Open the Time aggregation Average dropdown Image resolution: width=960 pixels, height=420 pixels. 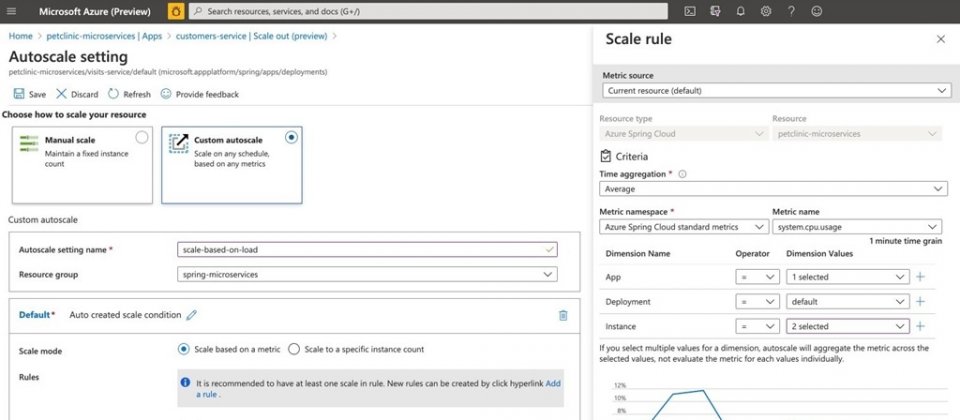click(x=773, y=189)
